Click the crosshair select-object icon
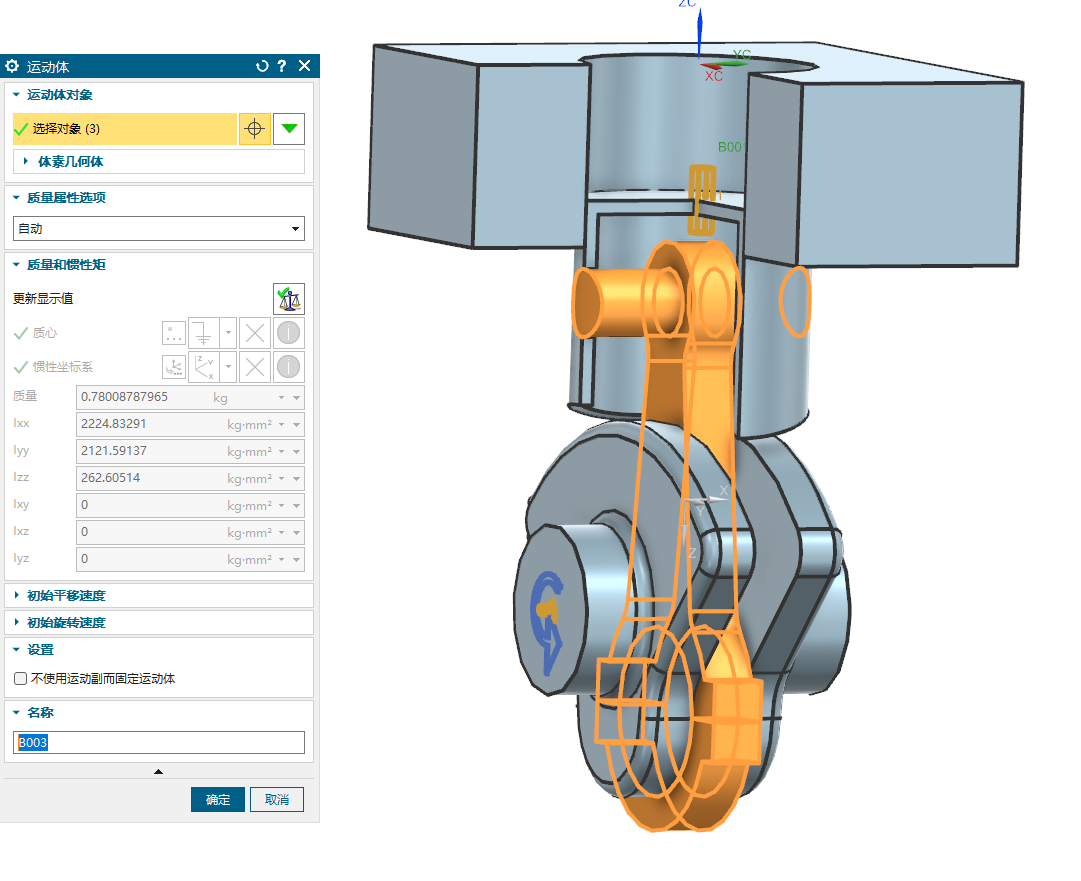The height and width of the screenshot is (881, 1081). [x=255, y=129]
